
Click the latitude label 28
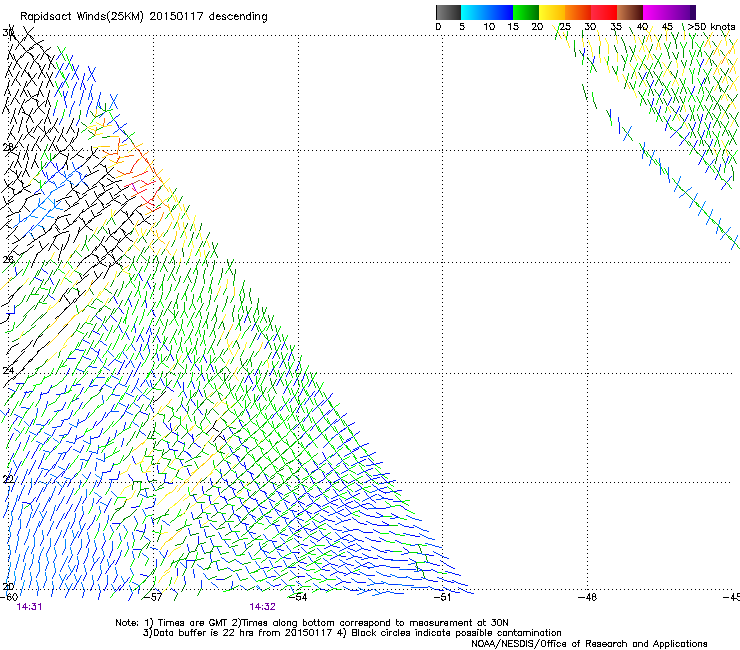pos(8,148)
